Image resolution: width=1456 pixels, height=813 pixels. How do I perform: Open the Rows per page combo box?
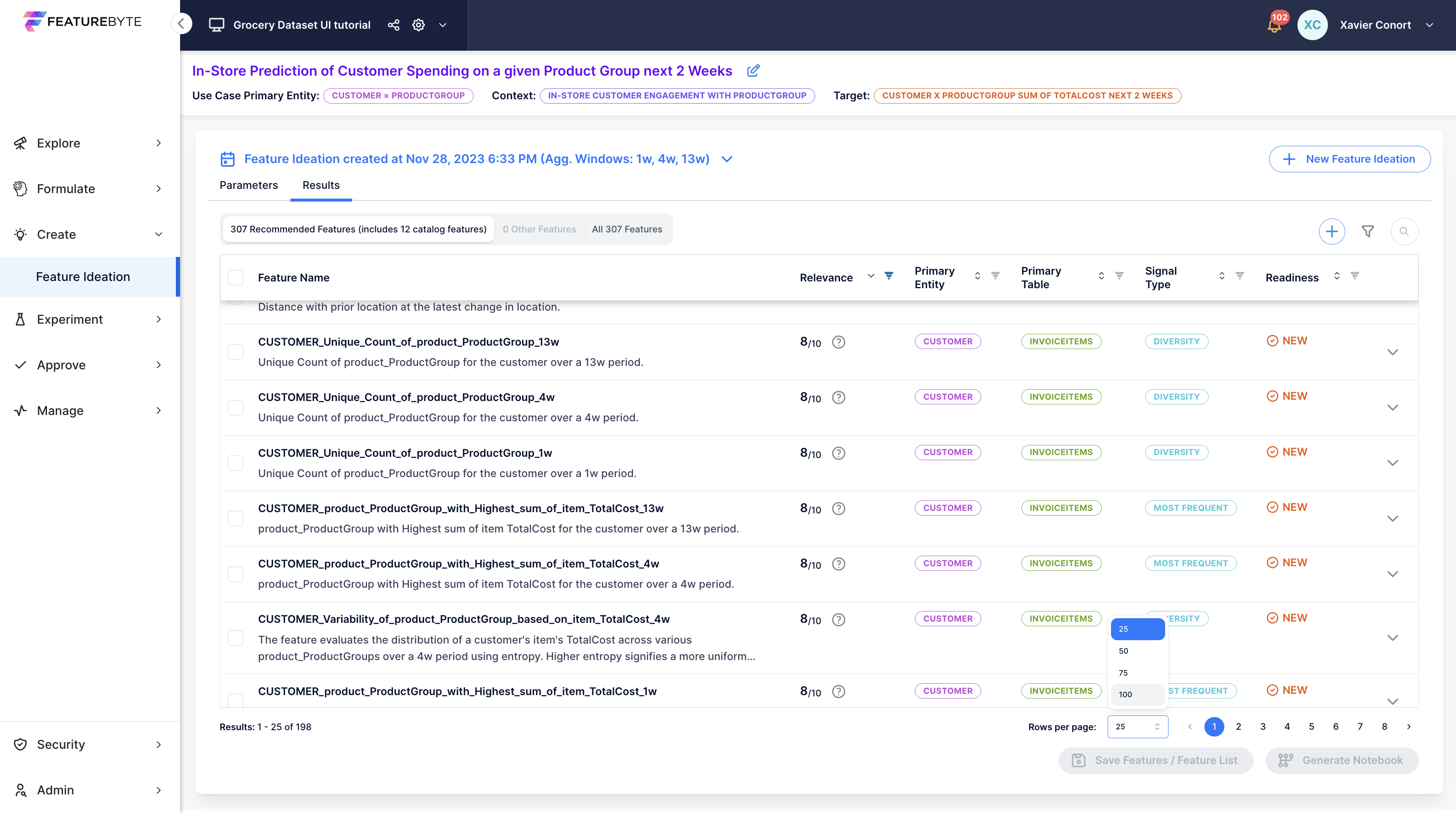pos(1137,726)
